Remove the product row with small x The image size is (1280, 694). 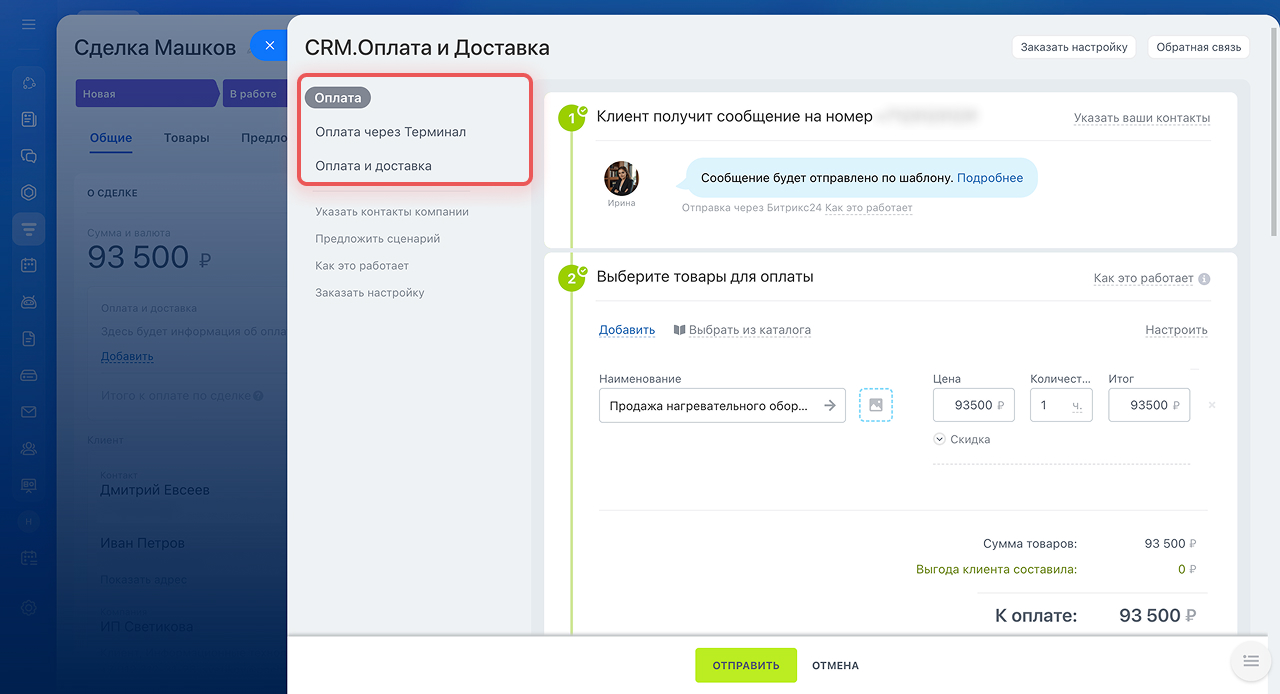pyautogui.click(x=1212, y=405)
